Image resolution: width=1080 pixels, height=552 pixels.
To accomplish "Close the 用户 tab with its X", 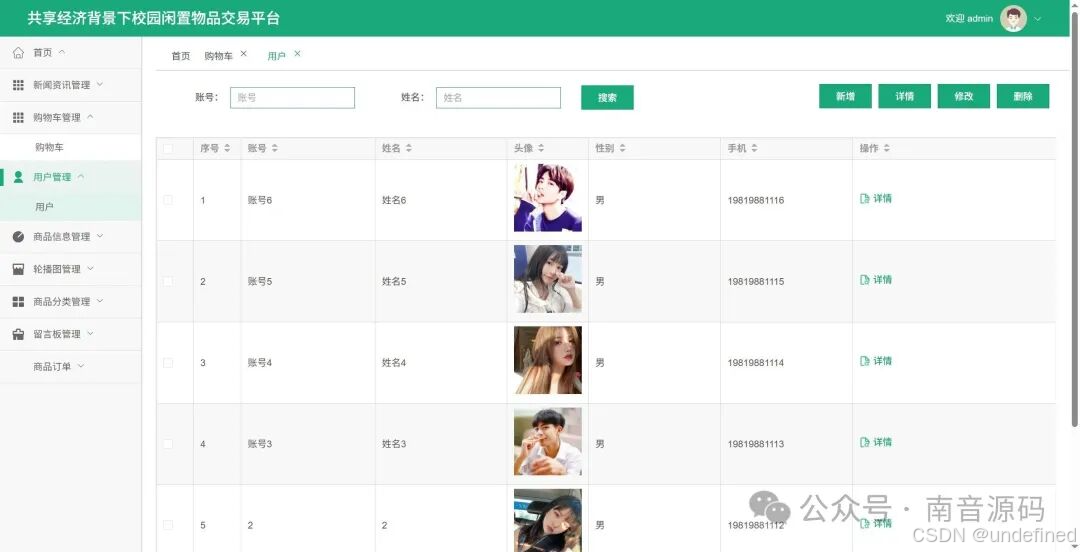I will coord(298,54).
